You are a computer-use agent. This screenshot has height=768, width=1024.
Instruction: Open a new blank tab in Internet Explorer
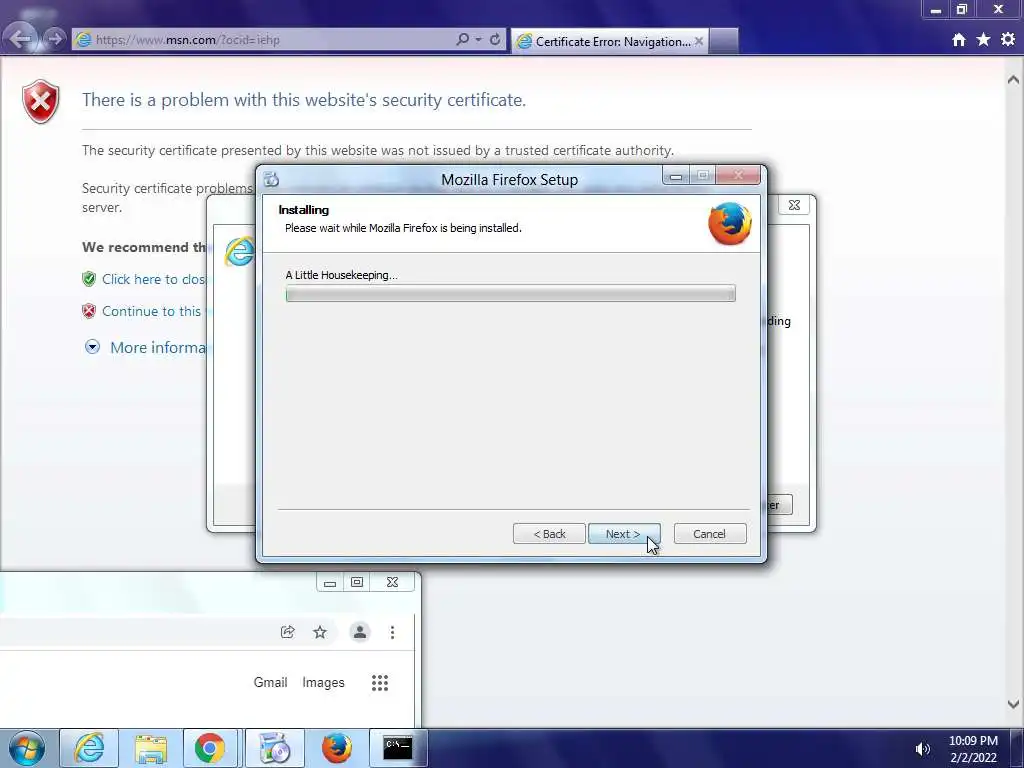click(724, 41)
